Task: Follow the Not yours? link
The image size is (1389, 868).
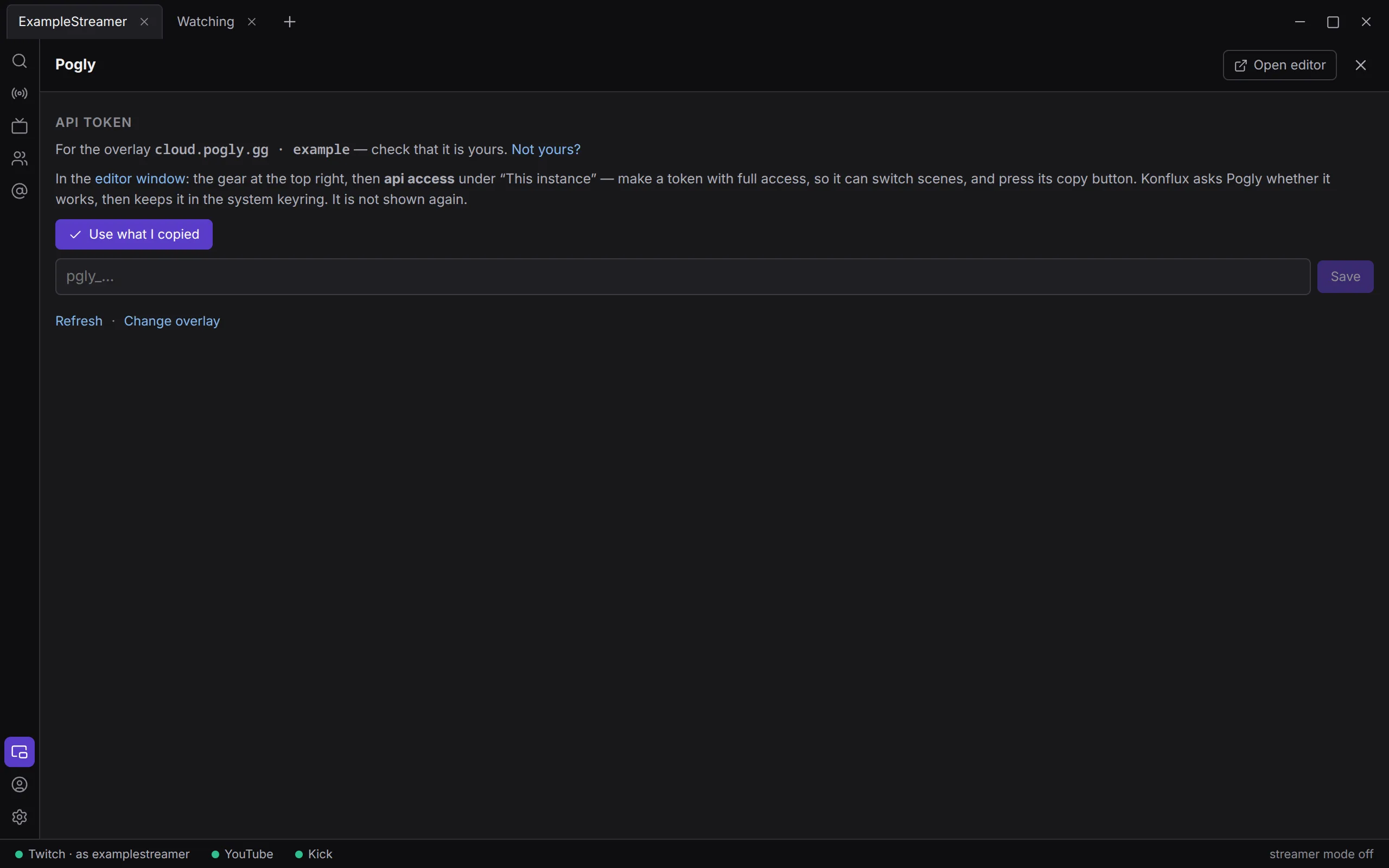Action: tap(546, 149)
